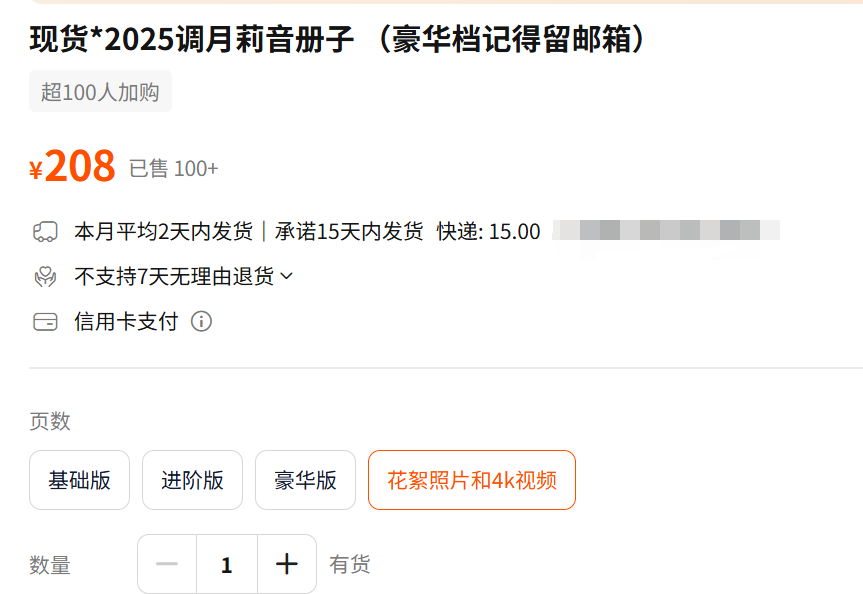The width and height of the screenshot is (863, 594).
Task: Increase quantity with the plus button
Action: coord(287,565)
